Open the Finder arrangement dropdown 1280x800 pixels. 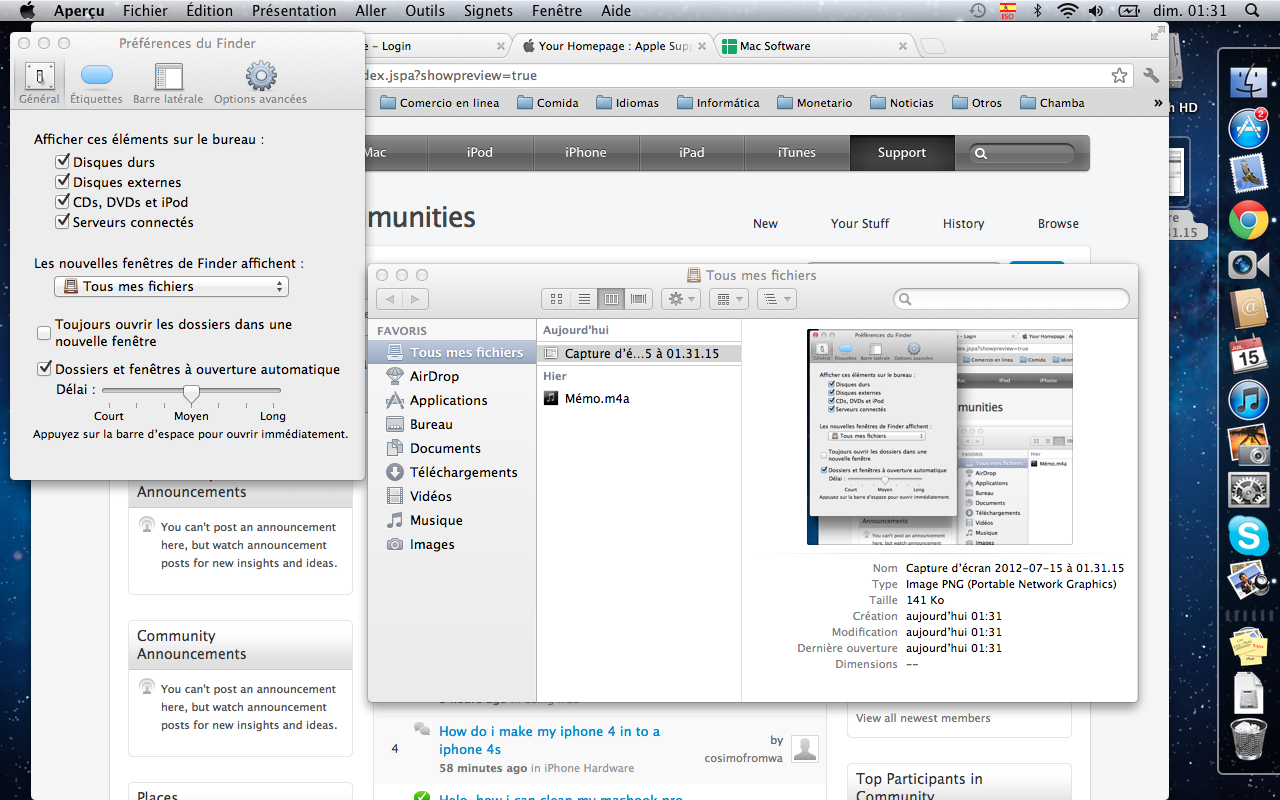(x=728, y=298)
